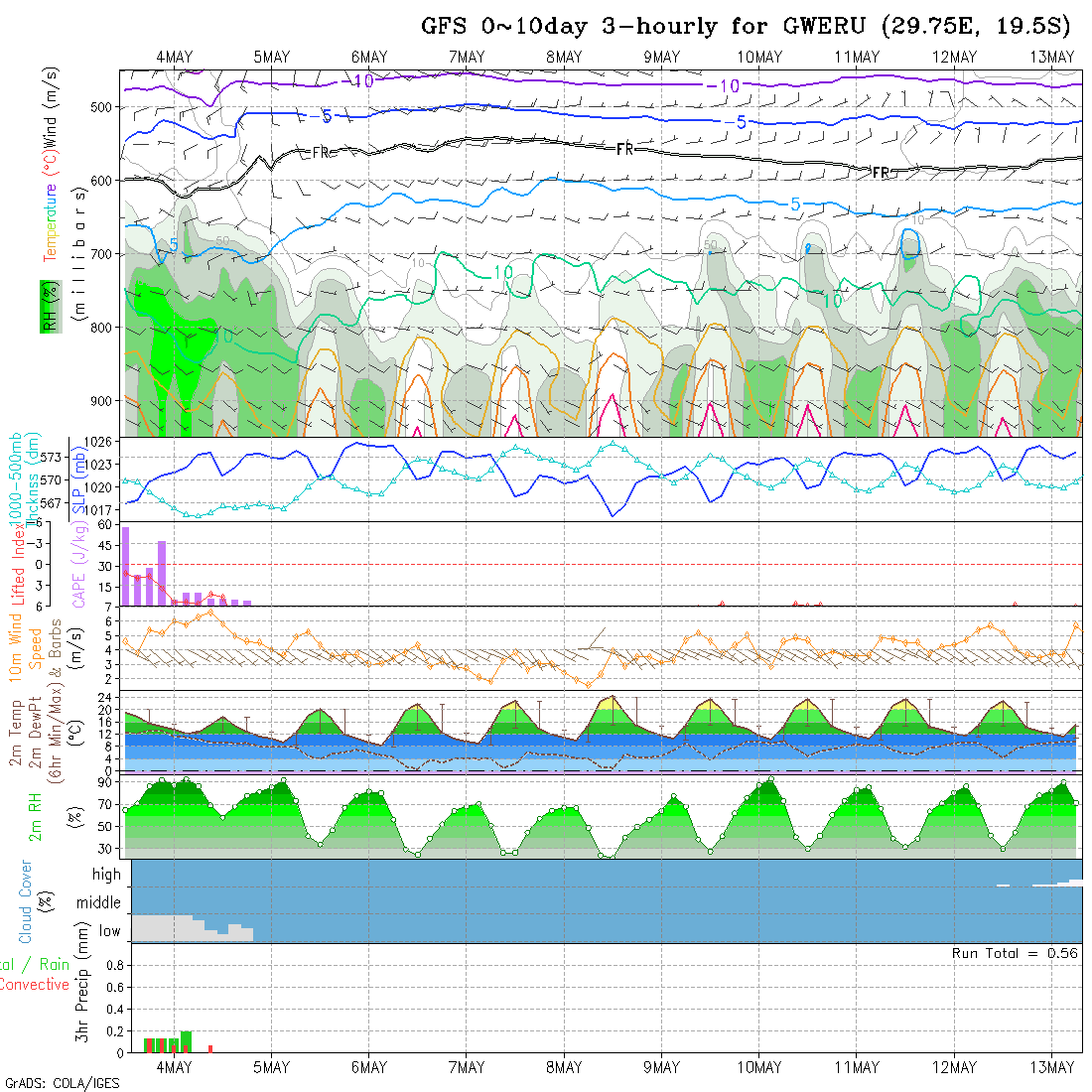This screenshot has height=1092, width=1092.
Task: Click the 600 millibar pressure tick label
Action: point(102,180)
